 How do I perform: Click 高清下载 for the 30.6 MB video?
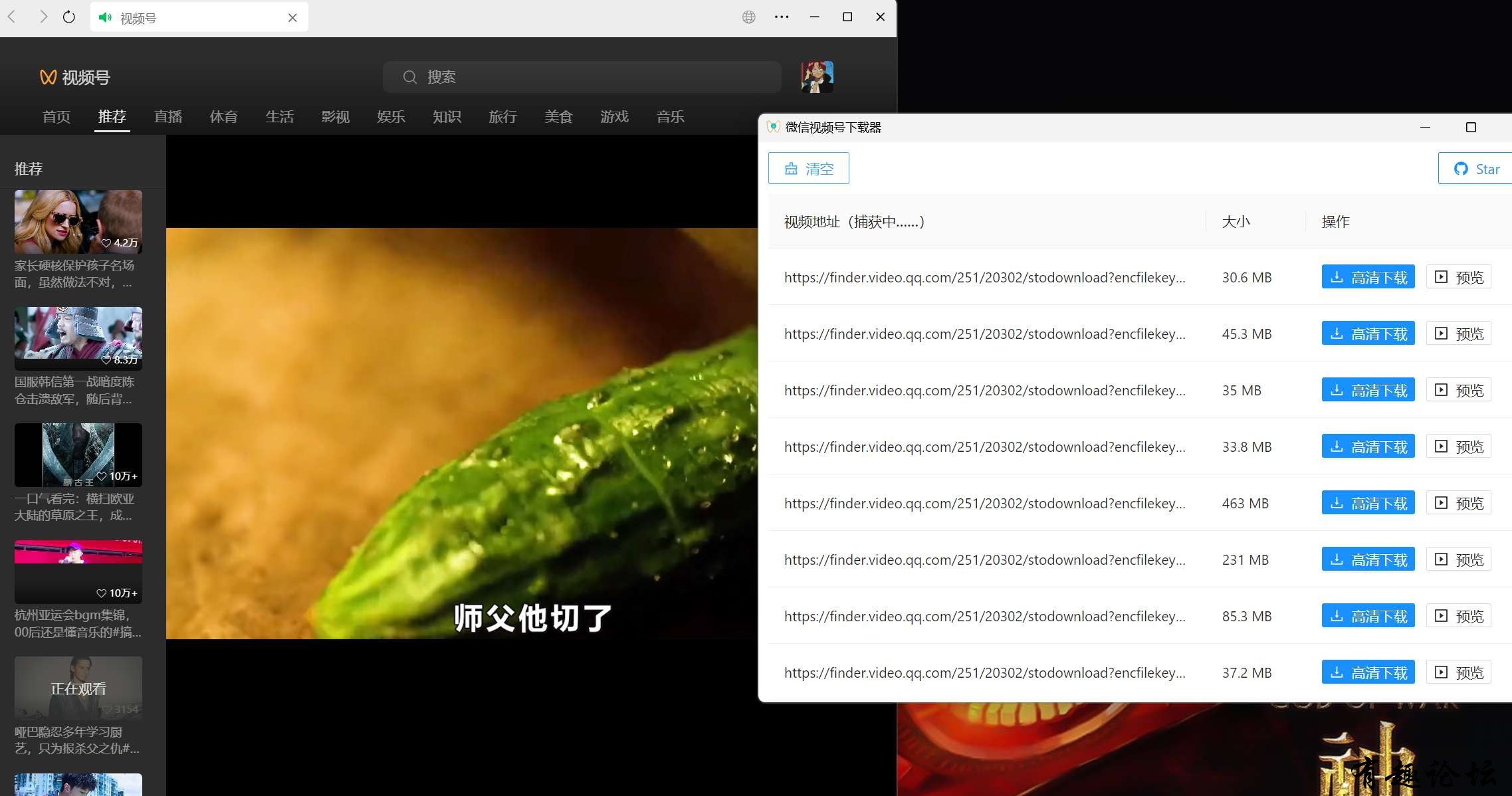1368,277
